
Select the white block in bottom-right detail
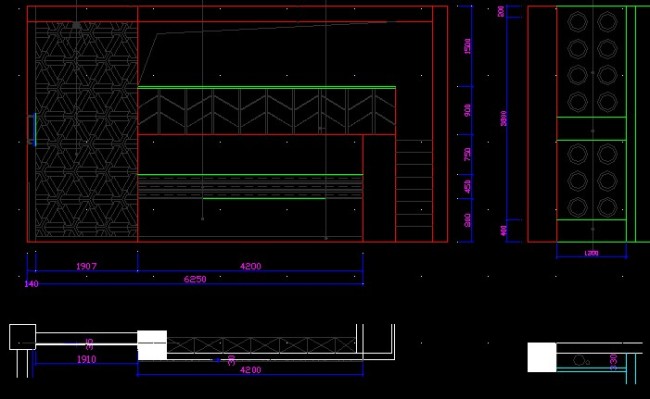(x=542, y=357)
